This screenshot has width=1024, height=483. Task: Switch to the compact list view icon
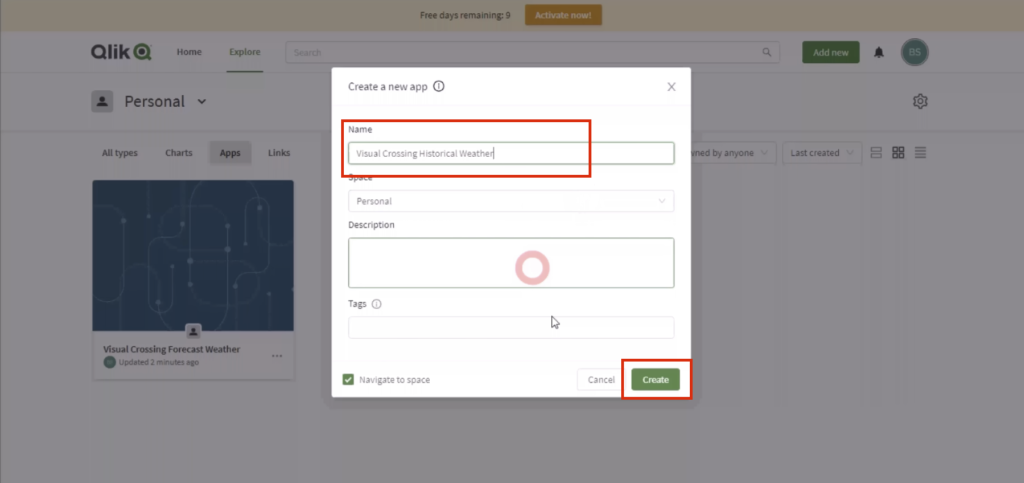920,153
